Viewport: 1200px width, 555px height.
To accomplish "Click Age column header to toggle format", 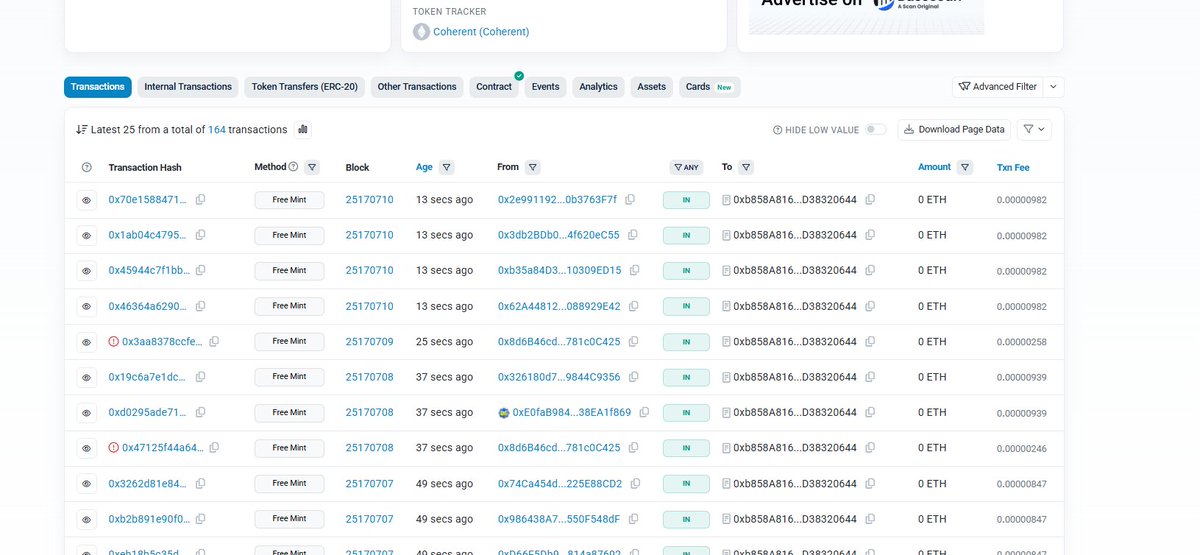I will click(x=424, y=167).
